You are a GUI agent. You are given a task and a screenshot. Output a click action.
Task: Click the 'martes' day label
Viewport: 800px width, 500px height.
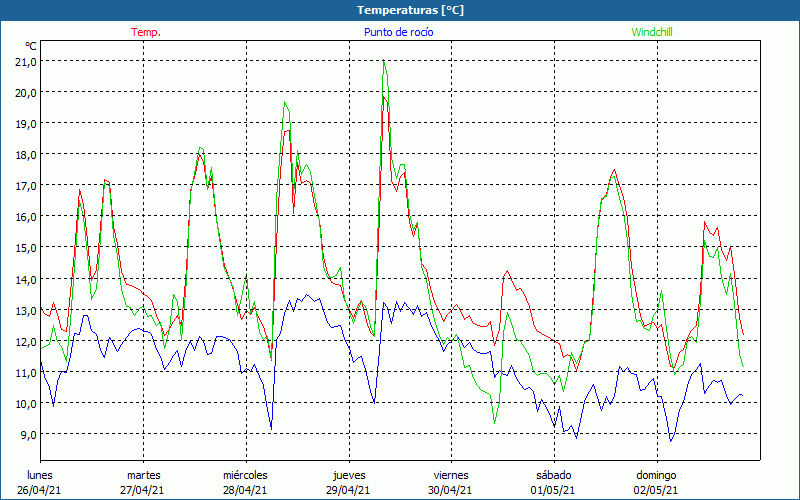(143, 475)
